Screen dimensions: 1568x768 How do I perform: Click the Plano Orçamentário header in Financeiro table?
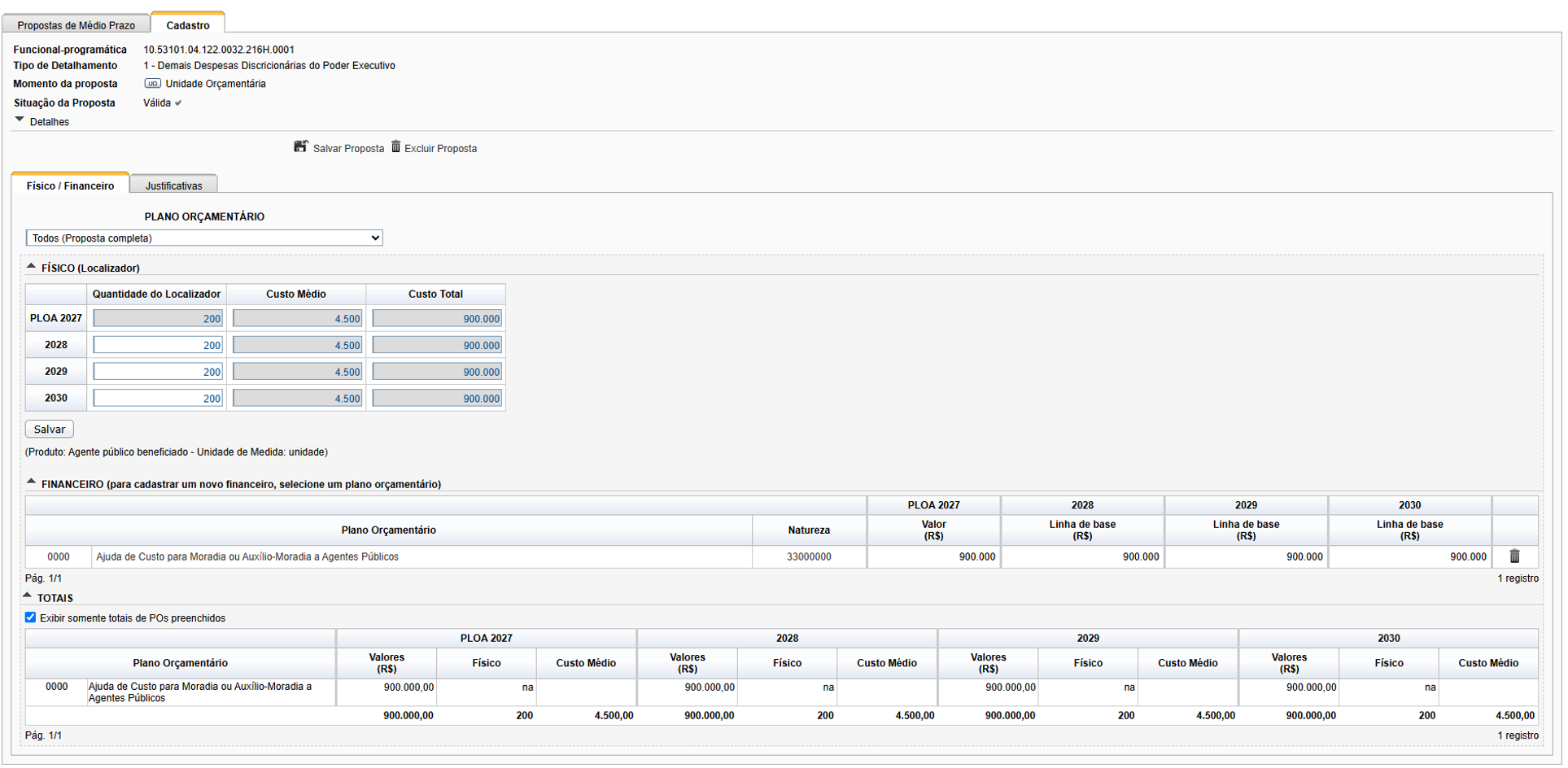pyautogui.click(x=389, y=530)
